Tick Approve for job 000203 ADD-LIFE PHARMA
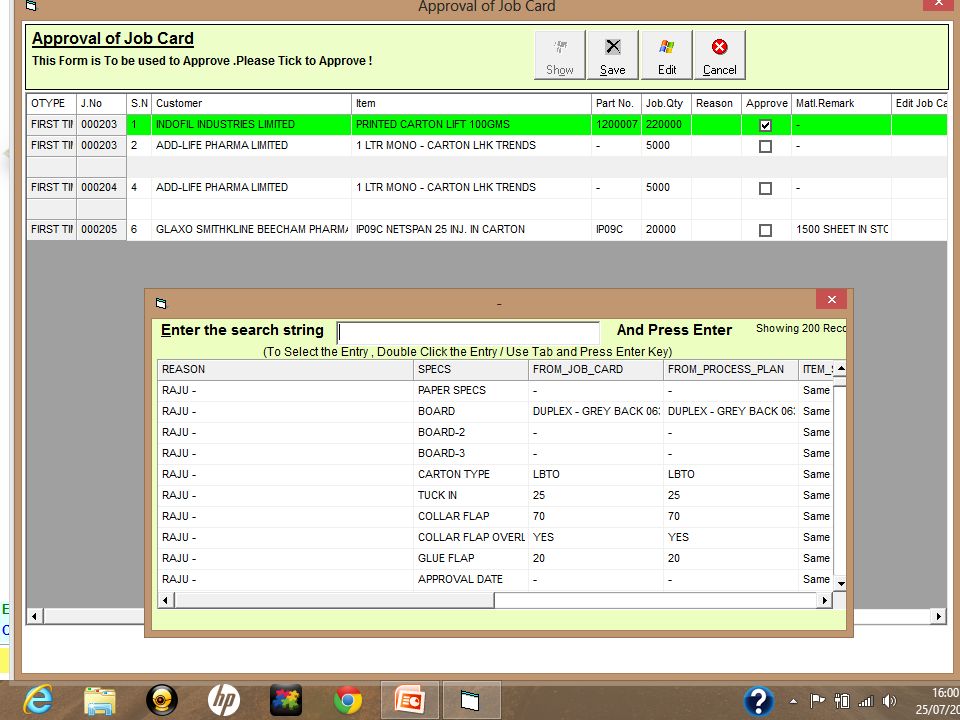Image resolution: width=960 pixels, height=720 pixels. coord(765,146)
